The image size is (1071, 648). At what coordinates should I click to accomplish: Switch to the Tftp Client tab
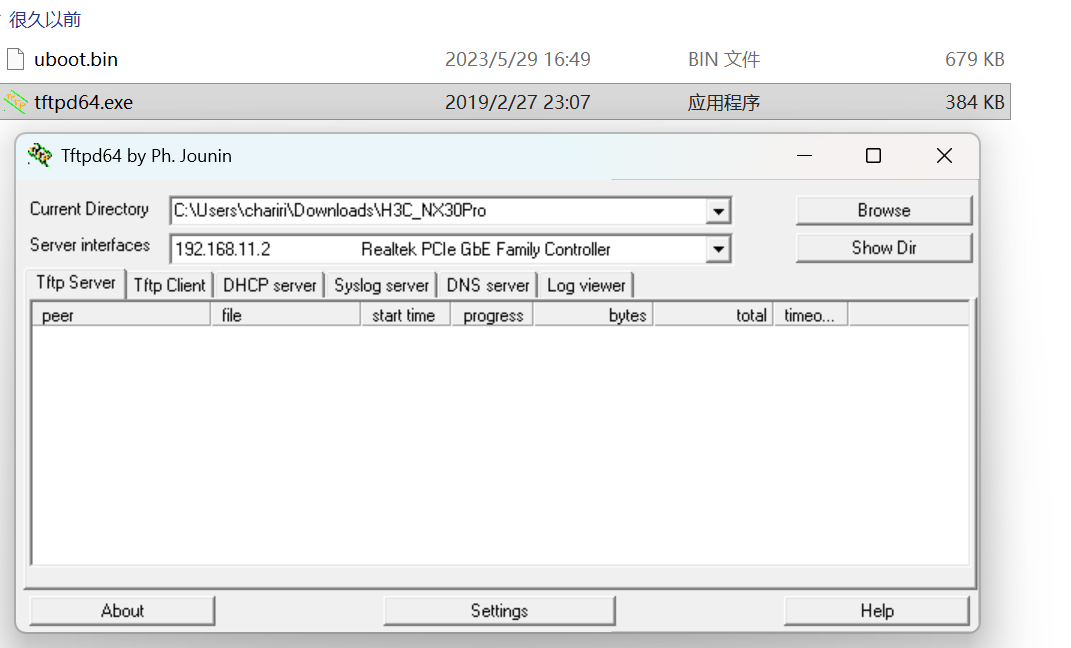[x=169, y=285]
